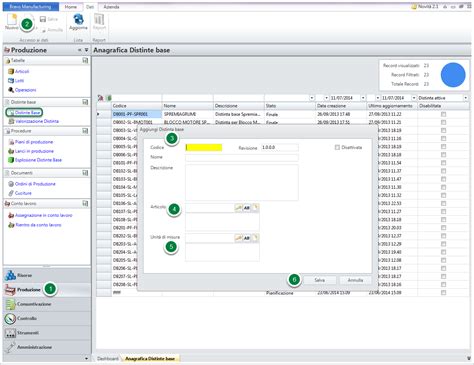Click the Cuciture paperclip icon

pos(11,193)
